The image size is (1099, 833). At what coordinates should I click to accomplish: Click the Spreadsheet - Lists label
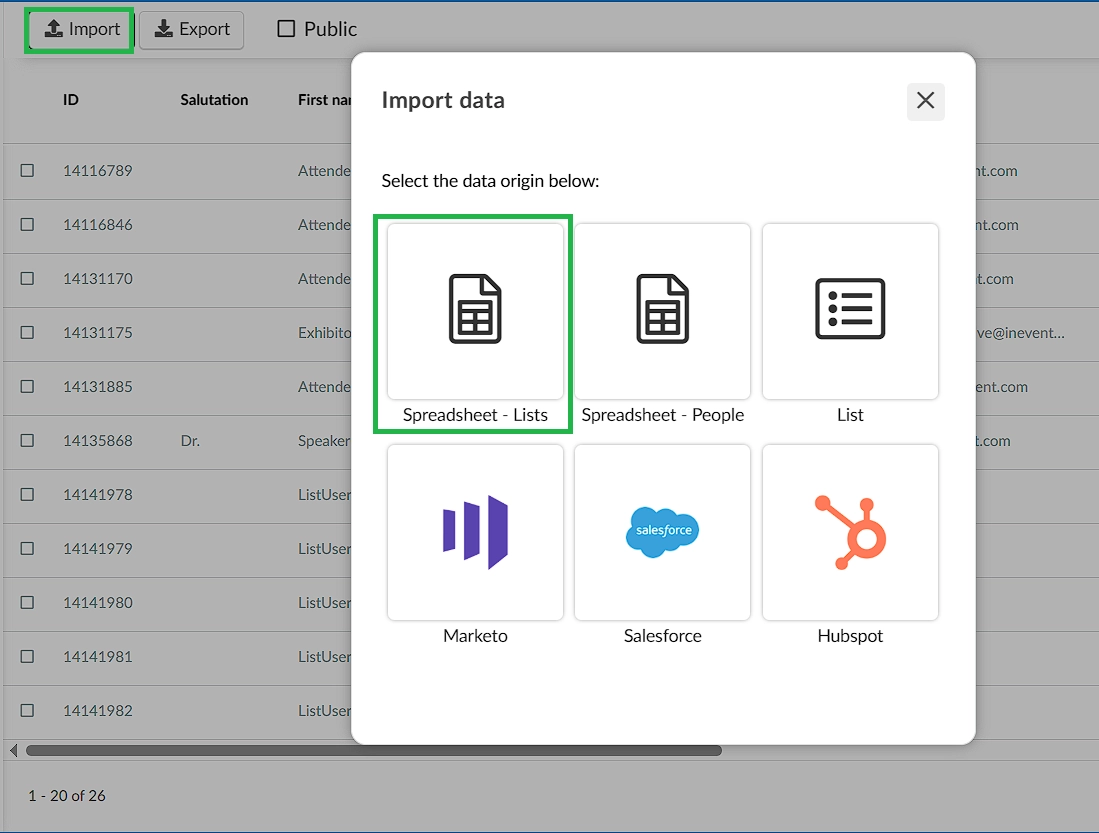pos(475,415)
